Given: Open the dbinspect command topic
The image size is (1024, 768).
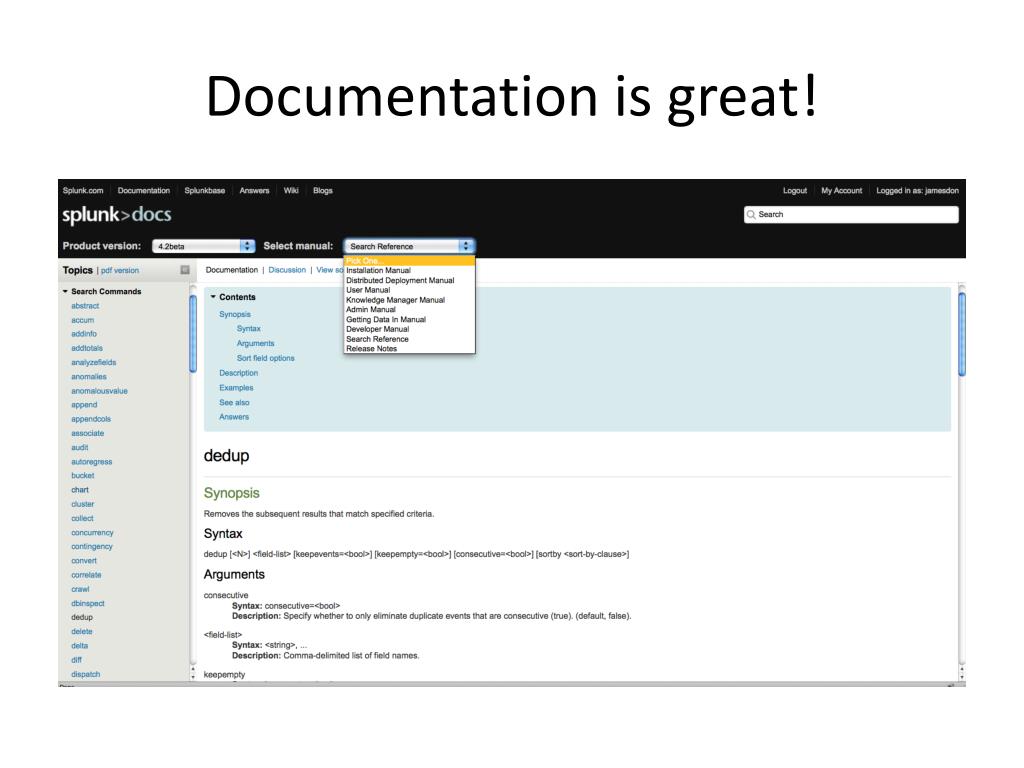Looking at the screenshot, I should tap(88, 603).
